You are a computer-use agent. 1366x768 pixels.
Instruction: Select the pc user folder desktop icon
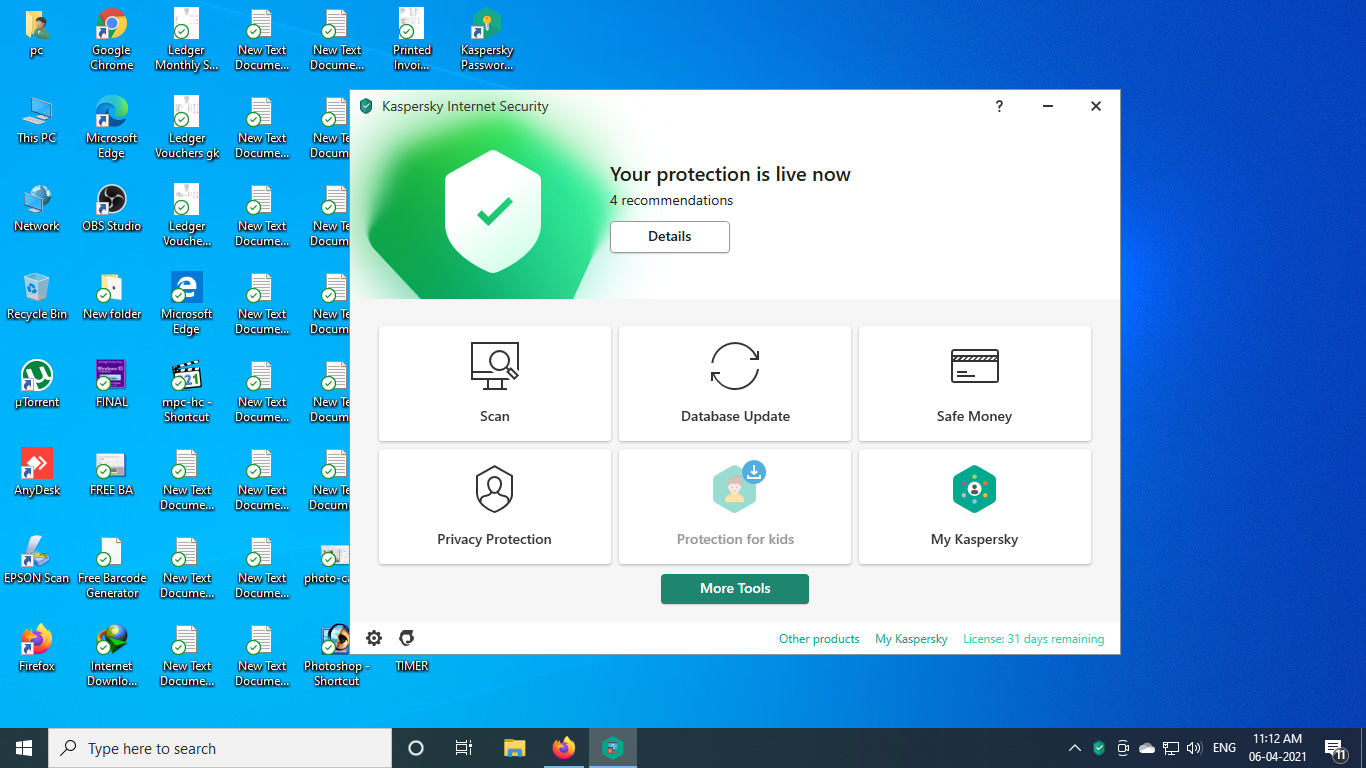[37, 33]
